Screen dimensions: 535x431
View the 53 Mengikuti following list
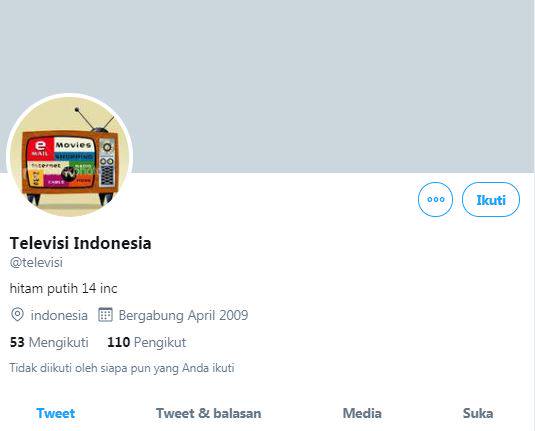tap(49, 342)
